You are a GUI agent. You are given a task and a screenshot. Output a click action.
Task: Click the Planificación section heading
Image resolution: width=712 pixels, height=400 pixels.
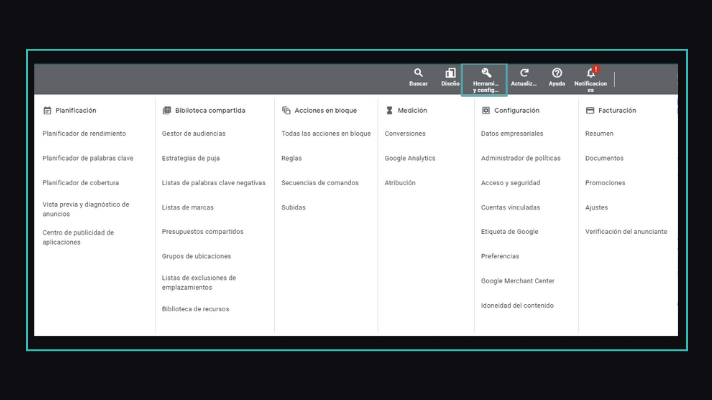(x=76, y=110)
